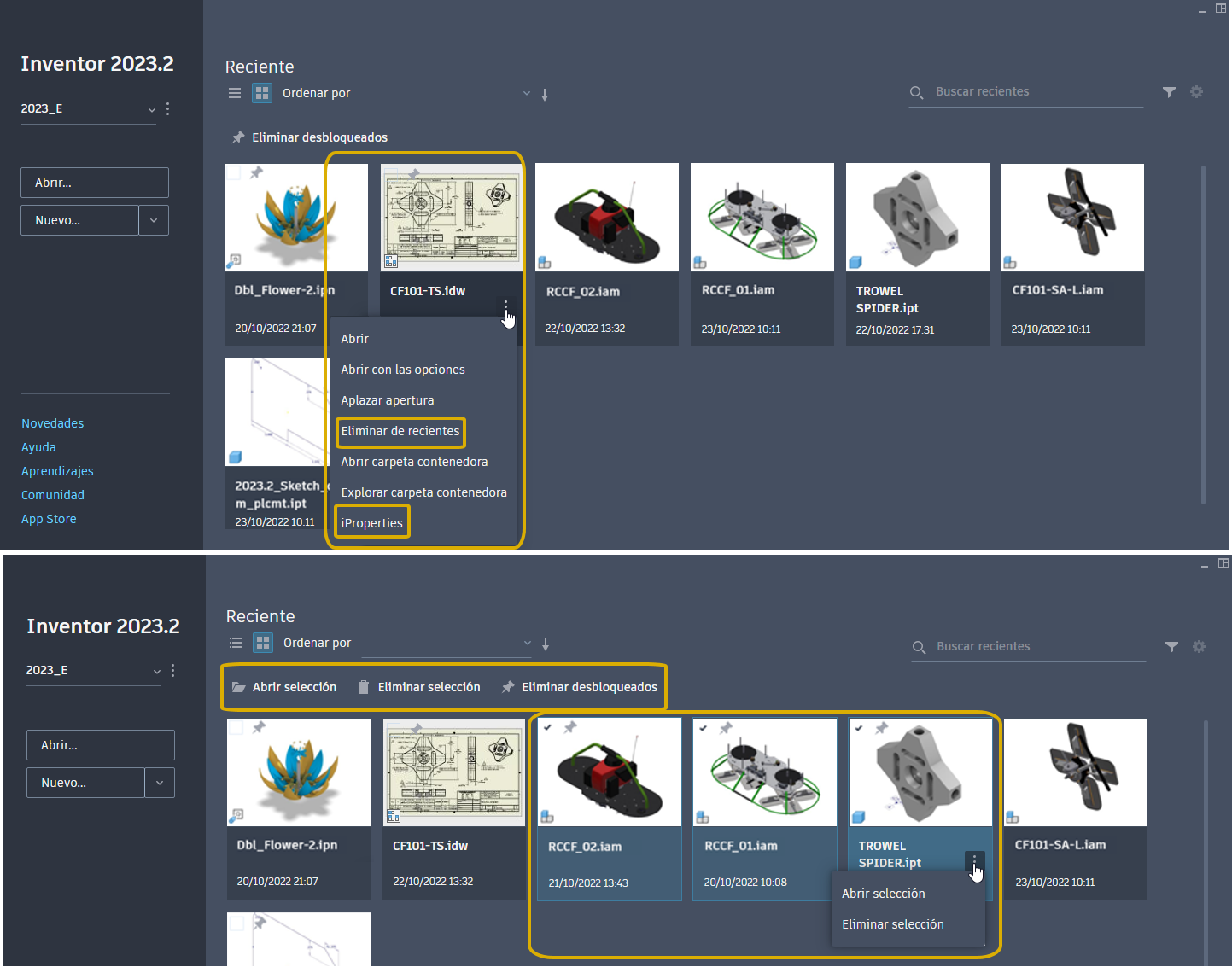This screenshot has height=967, width=1232.
Task: Switch to list view in lower screenshot
Action: [236, 643]
